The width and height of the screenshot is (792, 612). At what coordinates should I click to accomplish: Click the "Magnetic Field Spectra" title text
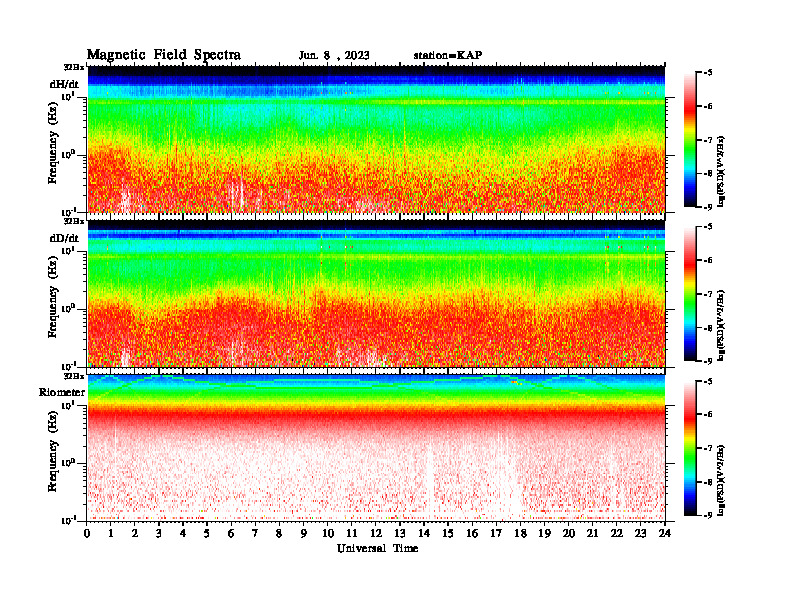164,55
